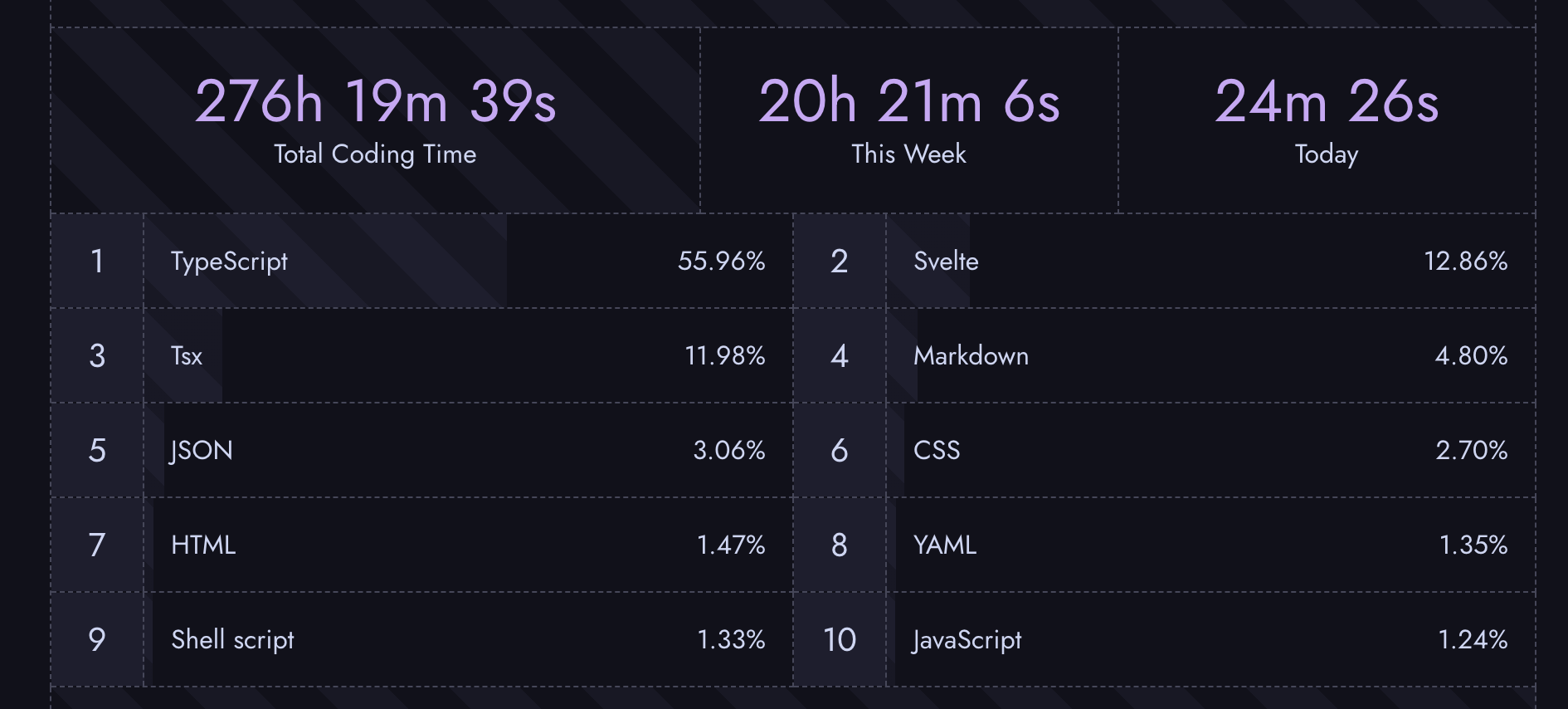Click the Svelte language label
1568x709 pixels.
click(x=946, y=262)
